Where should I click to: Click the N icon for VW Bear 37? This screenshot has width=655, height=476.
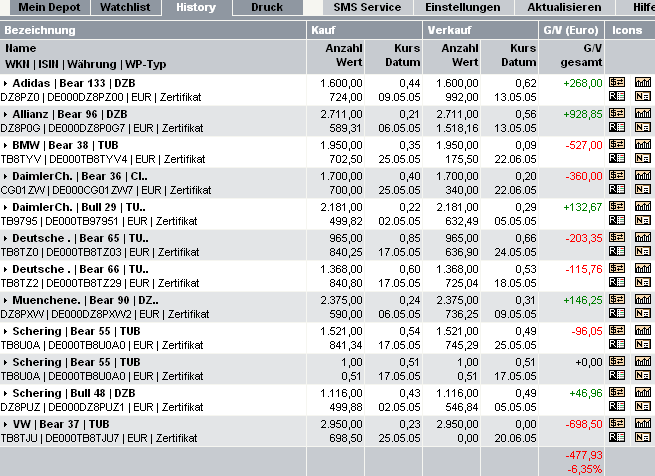(642, 437)
